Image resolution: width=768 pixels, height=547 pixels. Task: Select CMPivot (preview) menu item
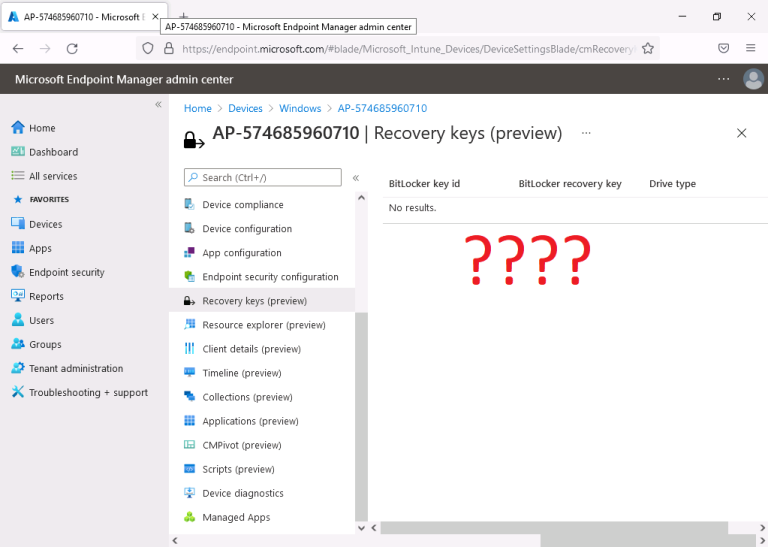click(241, 445)
